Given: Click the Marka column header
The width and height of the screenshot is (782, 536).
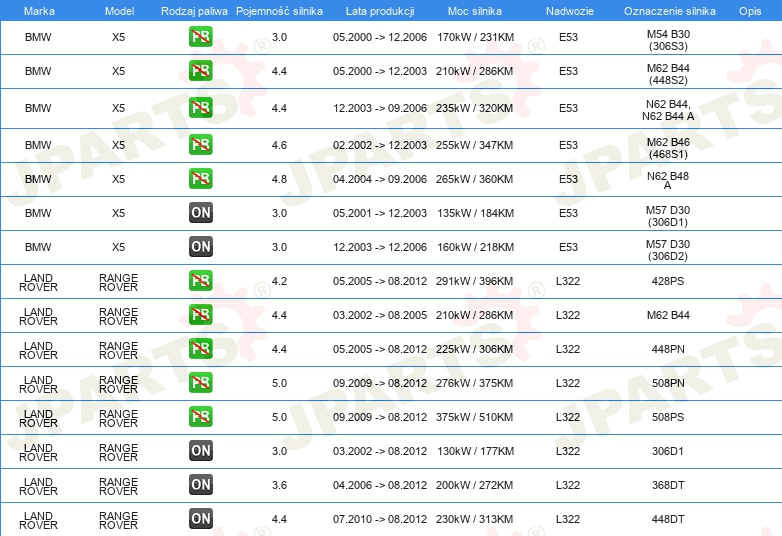Looking at the screenshot, I should point(39,11).
